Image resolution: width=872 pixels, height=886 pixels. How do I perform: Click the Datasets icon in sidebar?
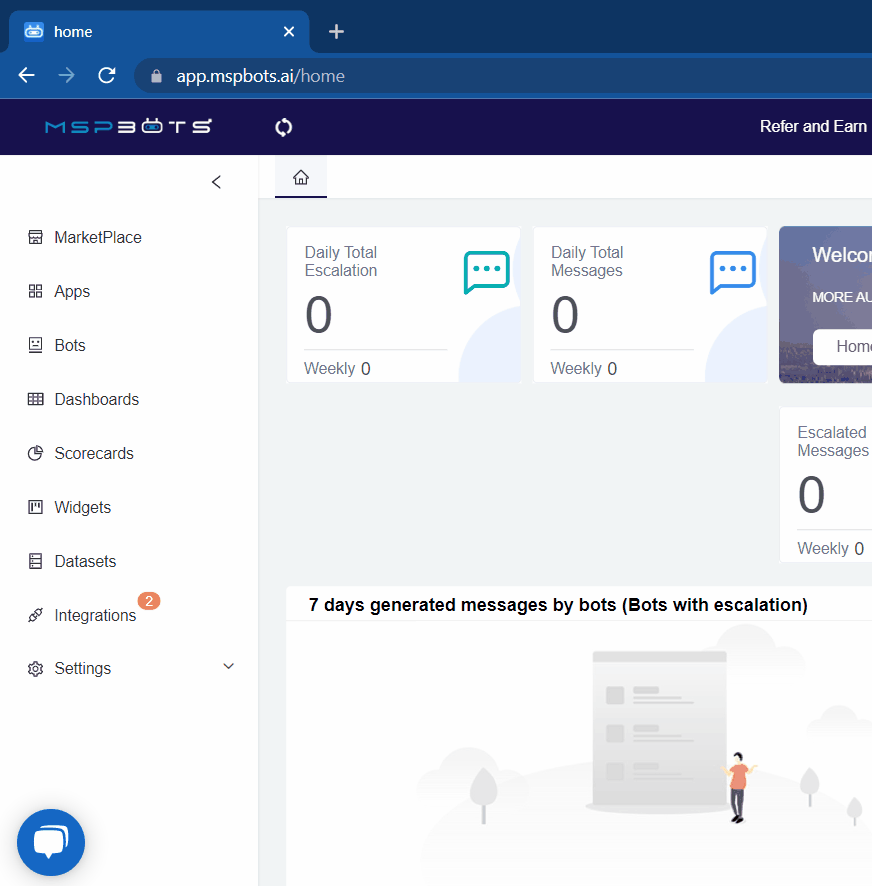(36, 561)
